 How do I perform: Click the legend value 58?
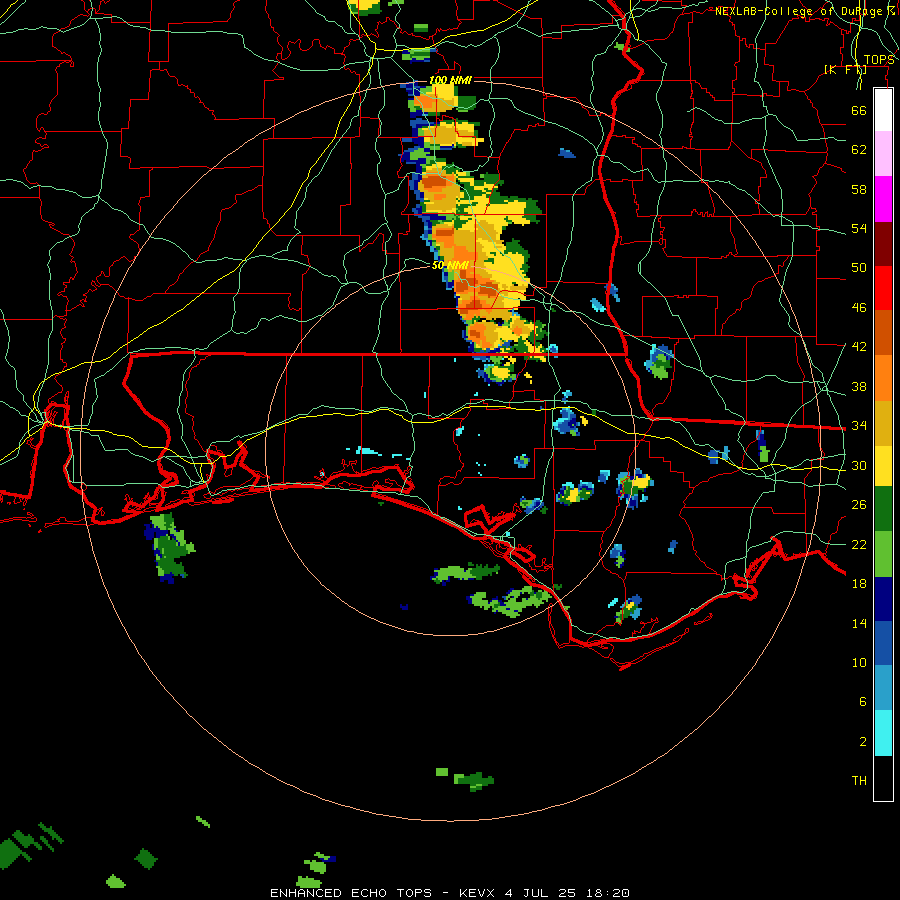tap(859, 189)
